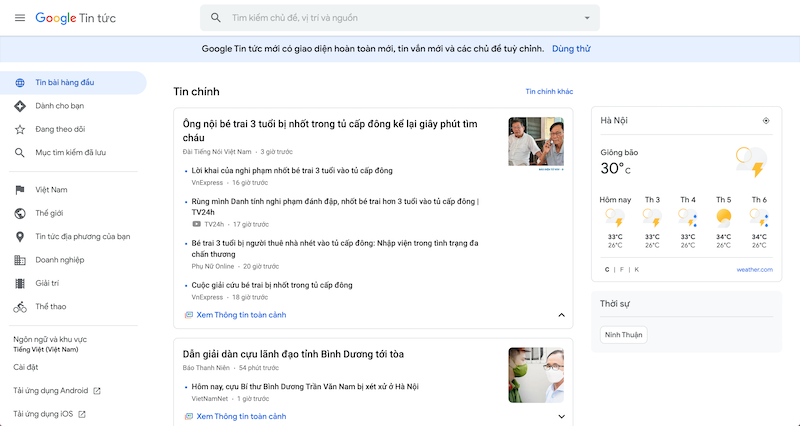Open Thể thao section
Viewport: 800px width, 426px height.
click(51, 307)
